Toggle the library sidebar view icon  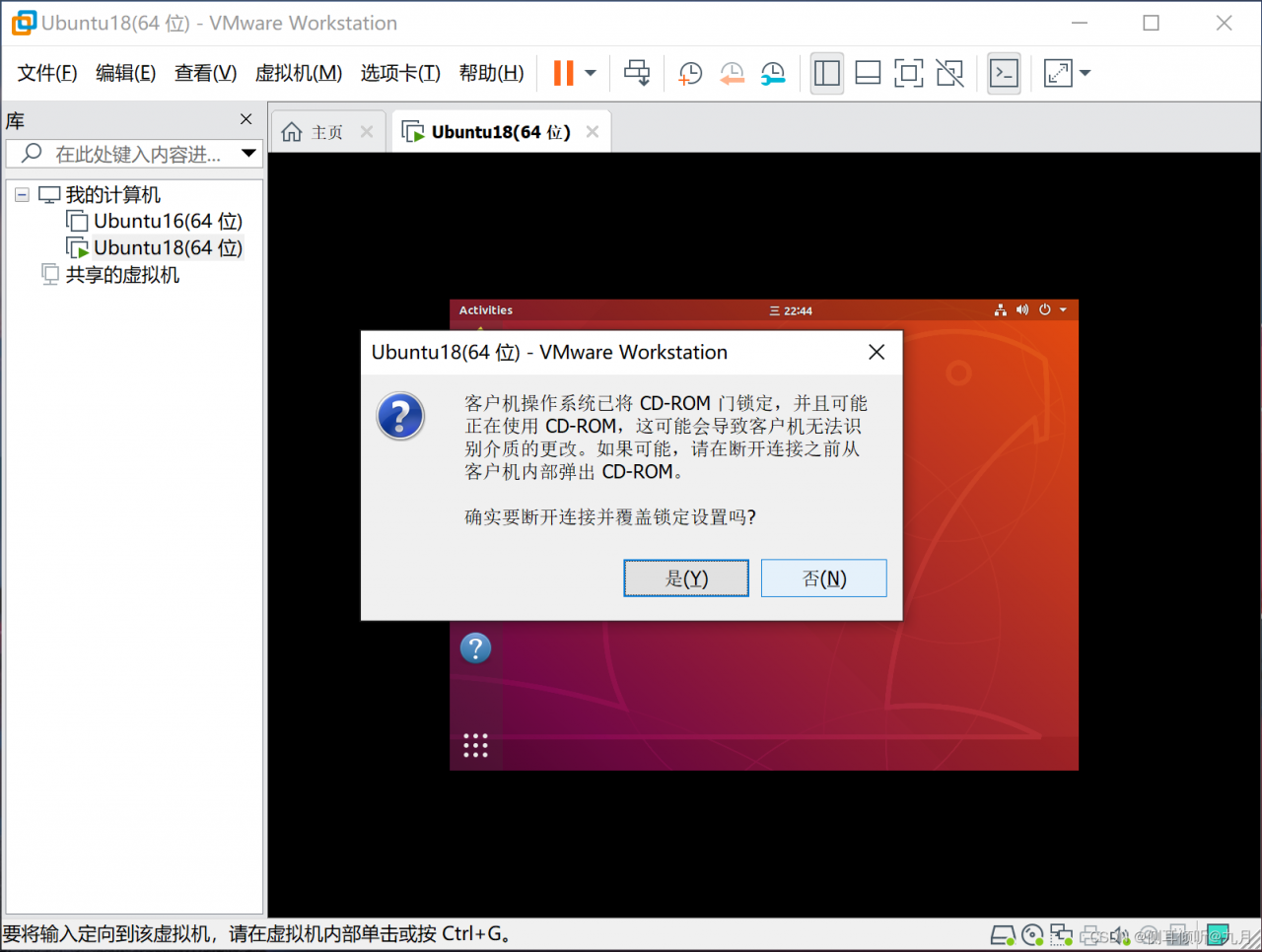coord(827,73)
